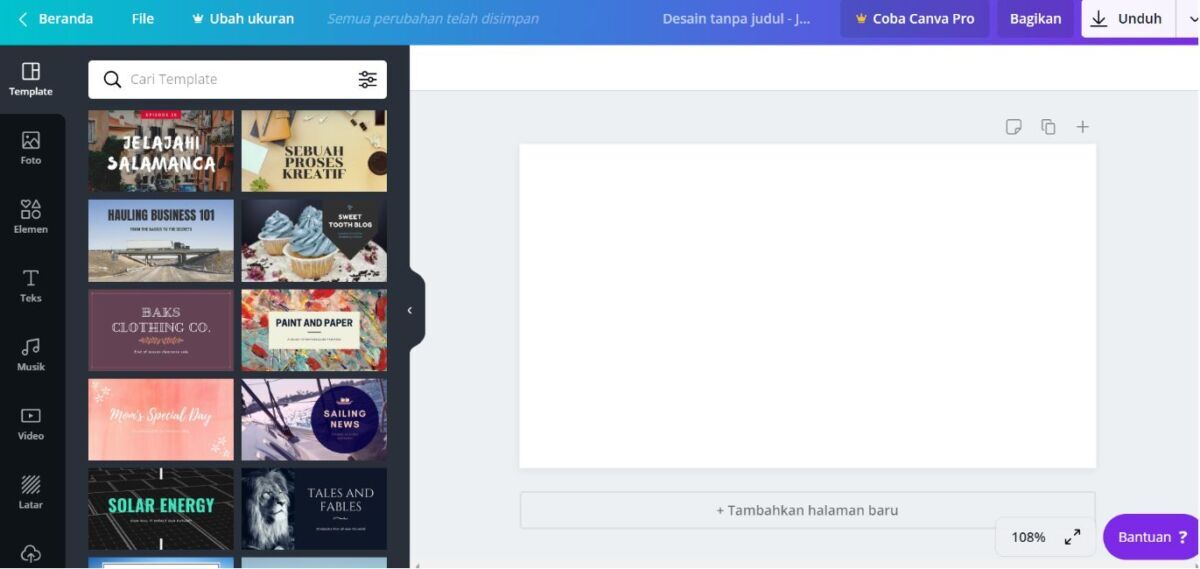Click the Bagikan share button

1035,19
